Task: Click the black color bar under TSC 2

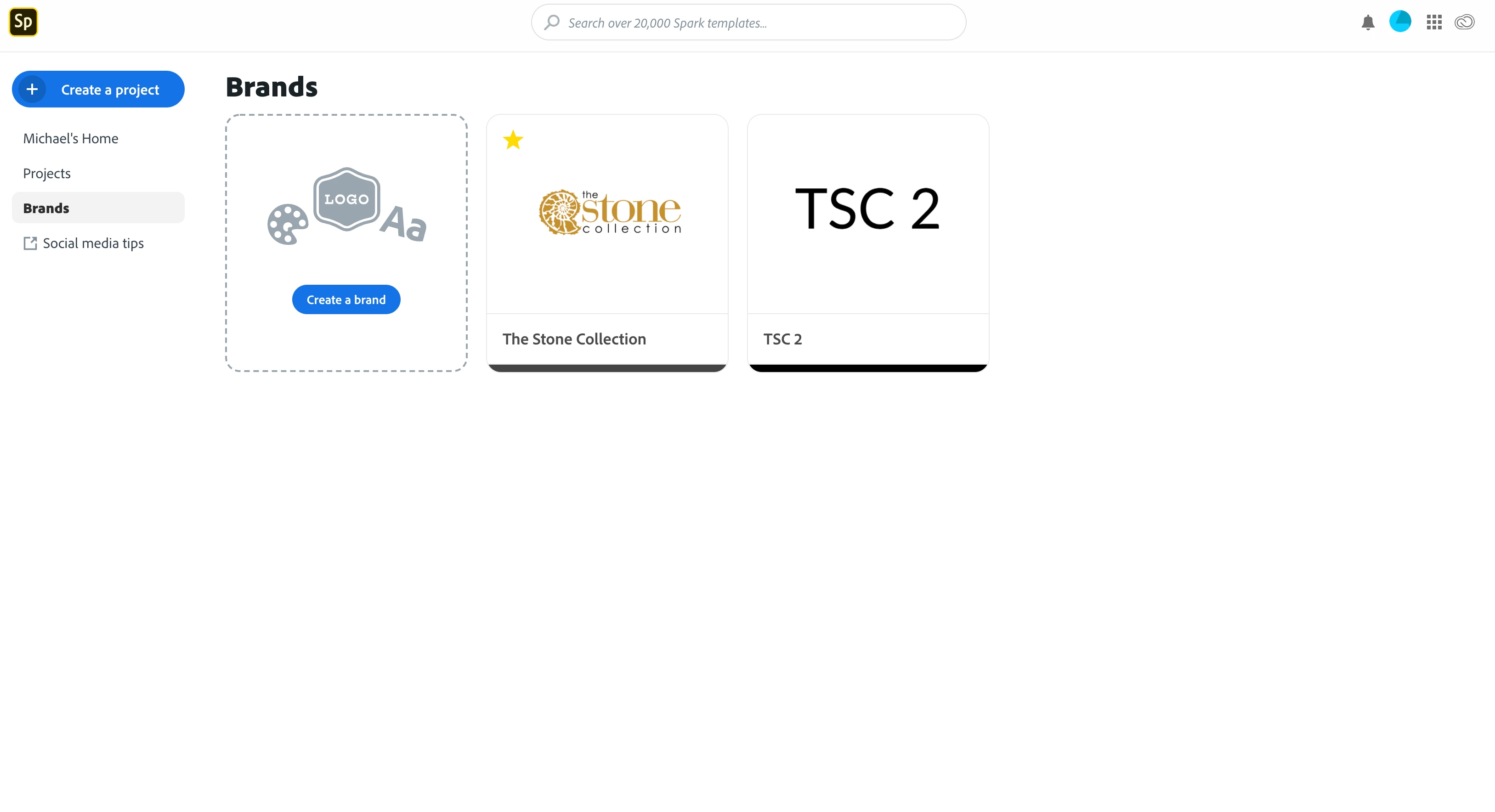Action: (867, 368)
